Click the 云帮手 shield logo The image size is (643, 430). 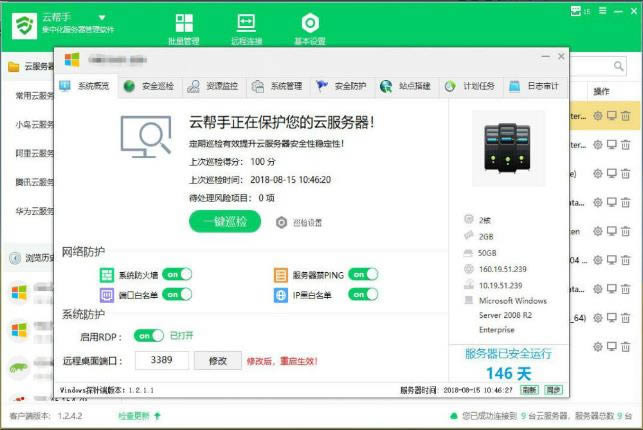coord(24,25)
